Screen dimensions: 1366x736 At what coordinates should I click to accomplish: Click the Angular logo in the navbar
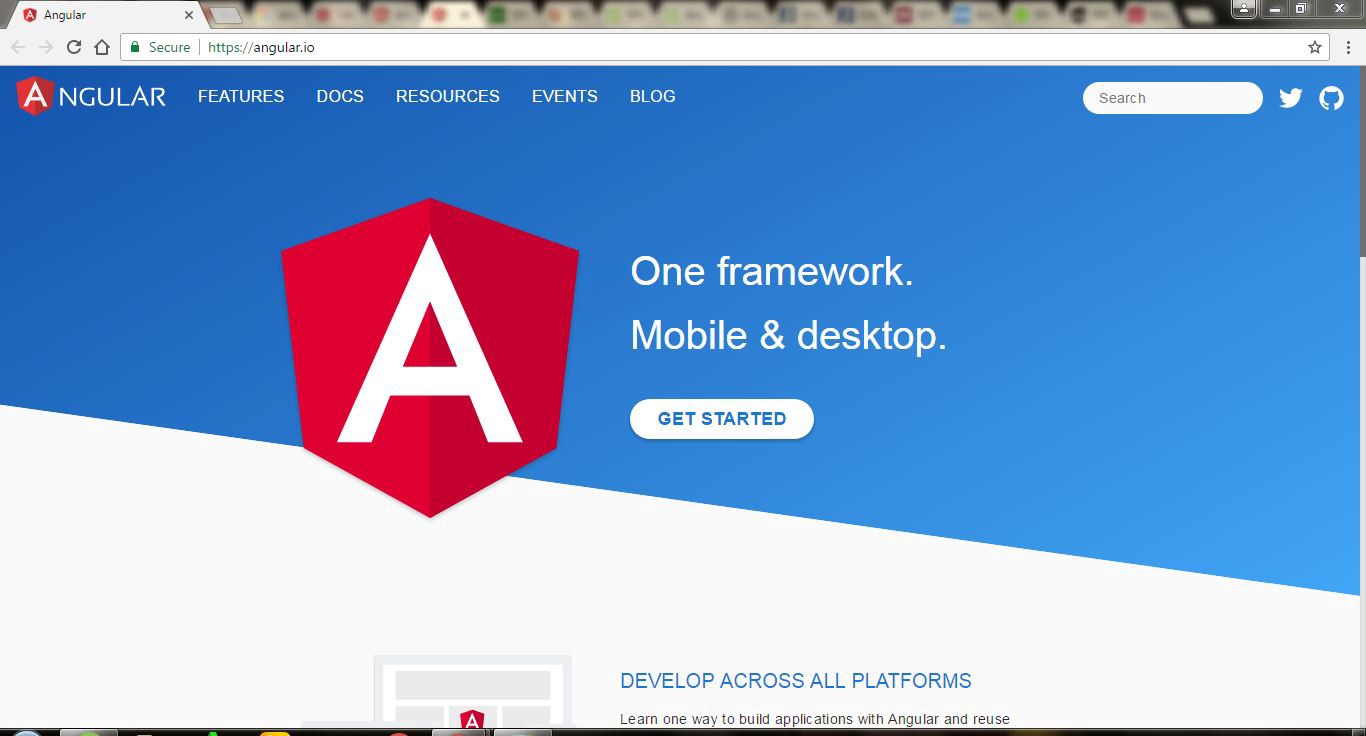click(x=91, y=96)
